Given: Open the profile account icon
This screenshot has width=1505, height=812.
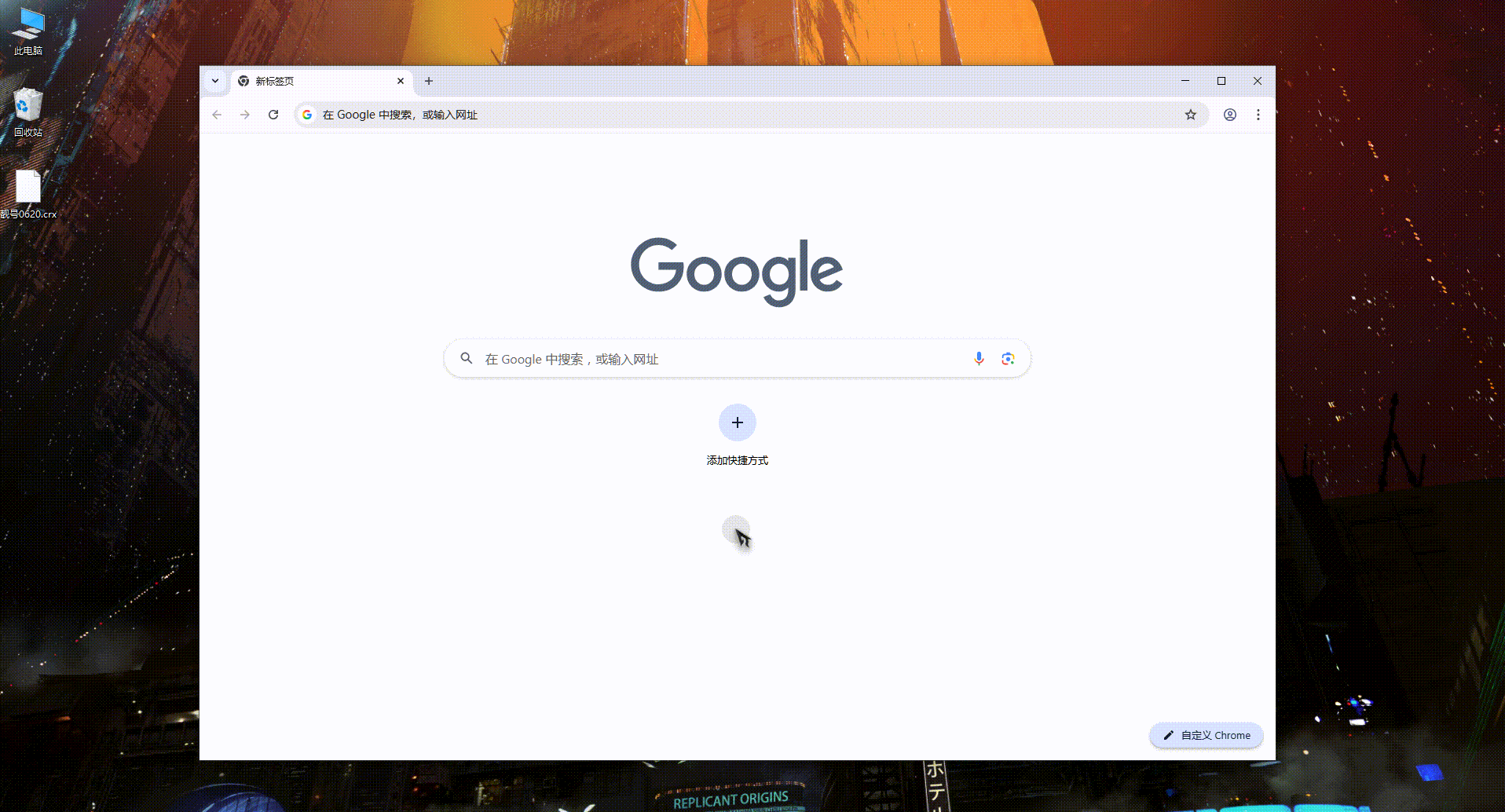Looking at the screenshot, I should coord(1230,115).
